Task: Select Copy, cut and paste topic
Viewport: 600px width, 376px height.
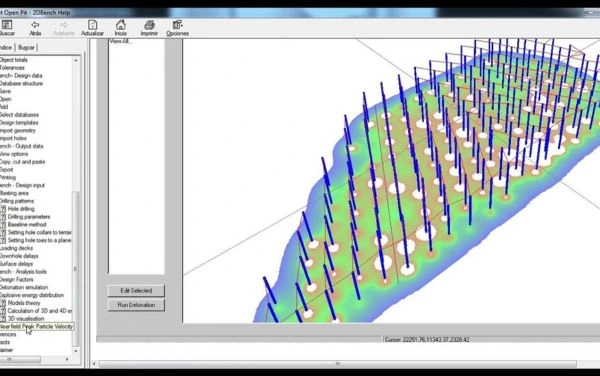Action: [23, 162]
